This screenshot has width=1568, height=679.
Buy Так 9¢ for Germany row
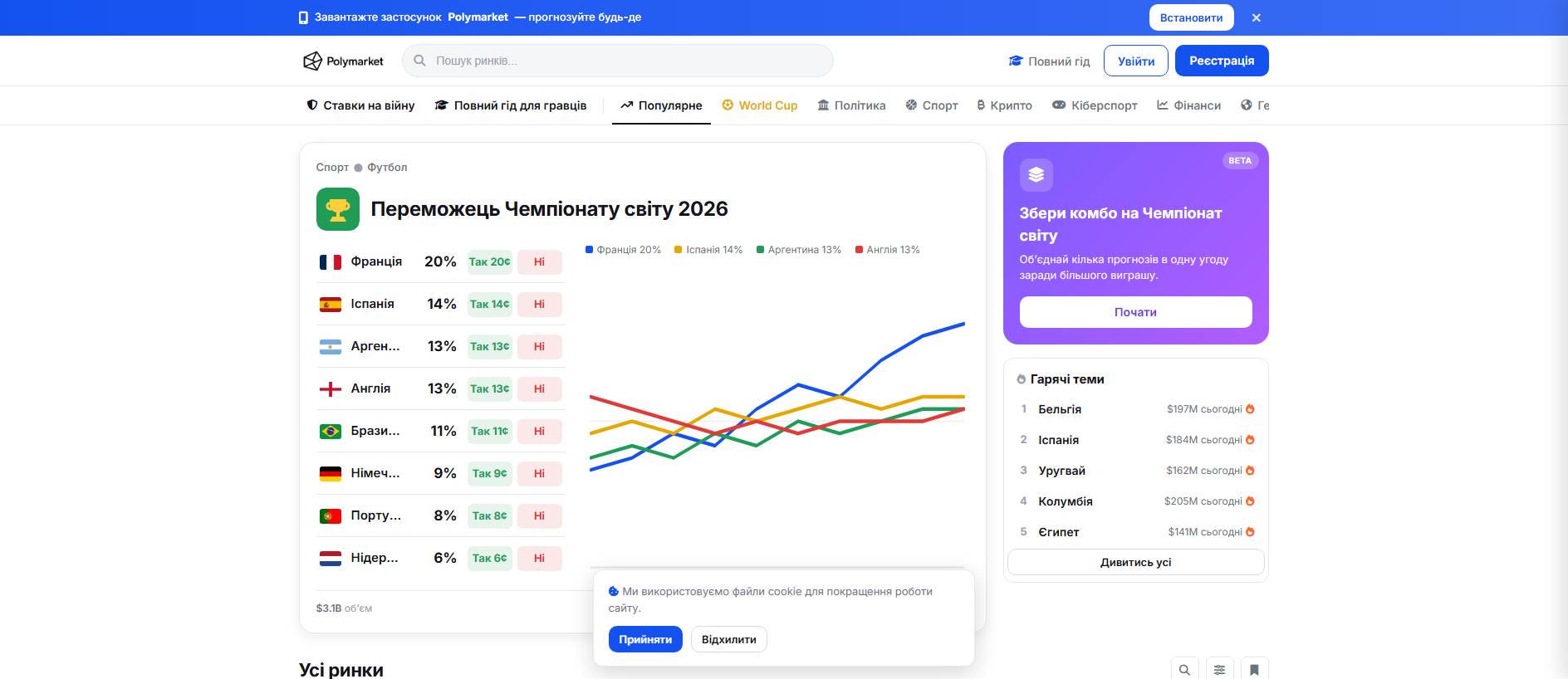(490, 474)
